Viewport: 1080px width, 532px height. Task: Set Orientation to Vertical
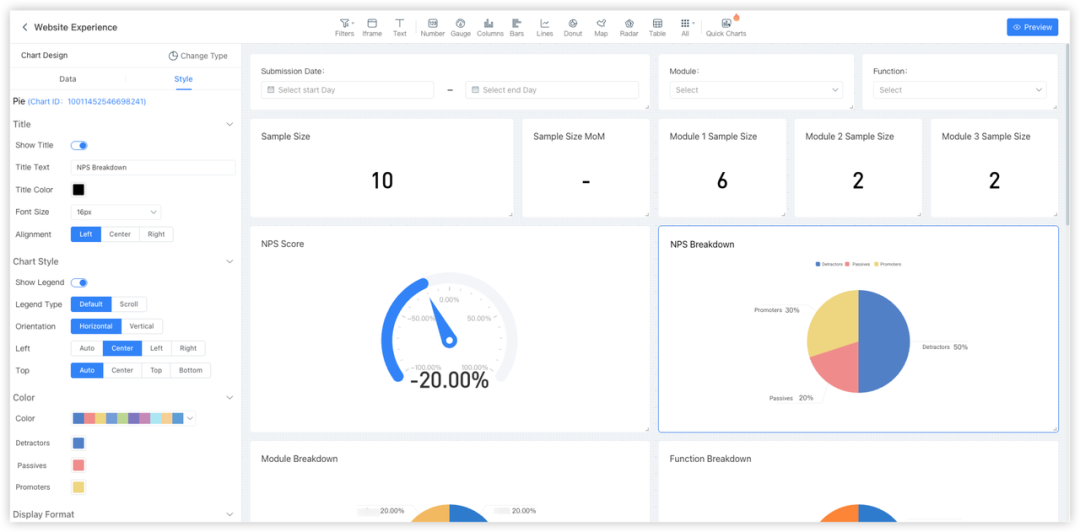tap(142, 326)
